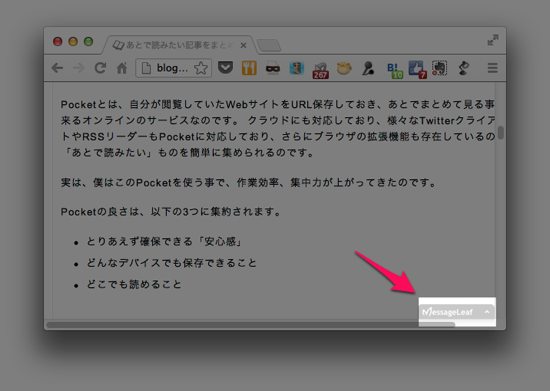Open the blue owl extension icon
This screenshot has height=391, width=550.
click(297, 68)
